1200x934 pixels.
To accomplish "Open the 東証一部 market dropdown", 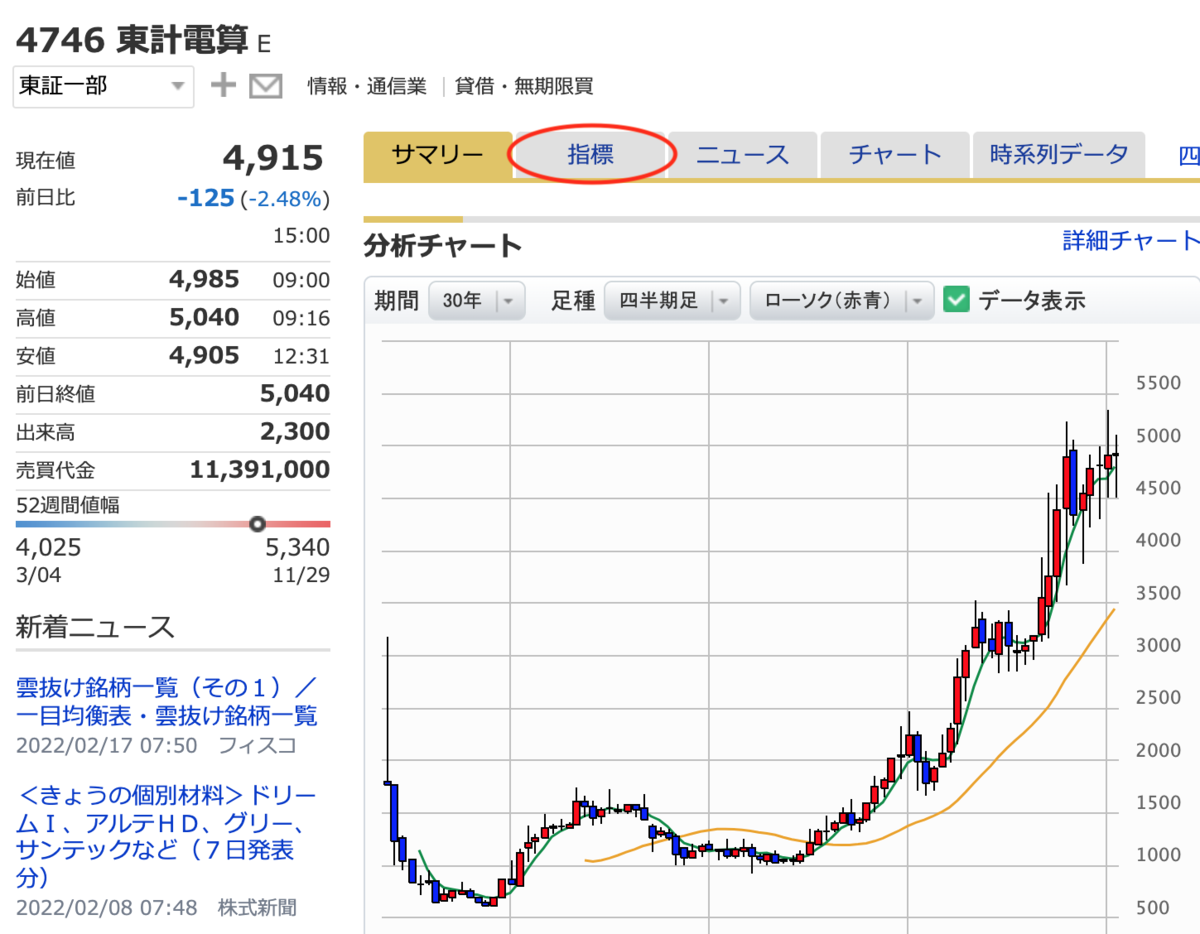I will 103,86.
